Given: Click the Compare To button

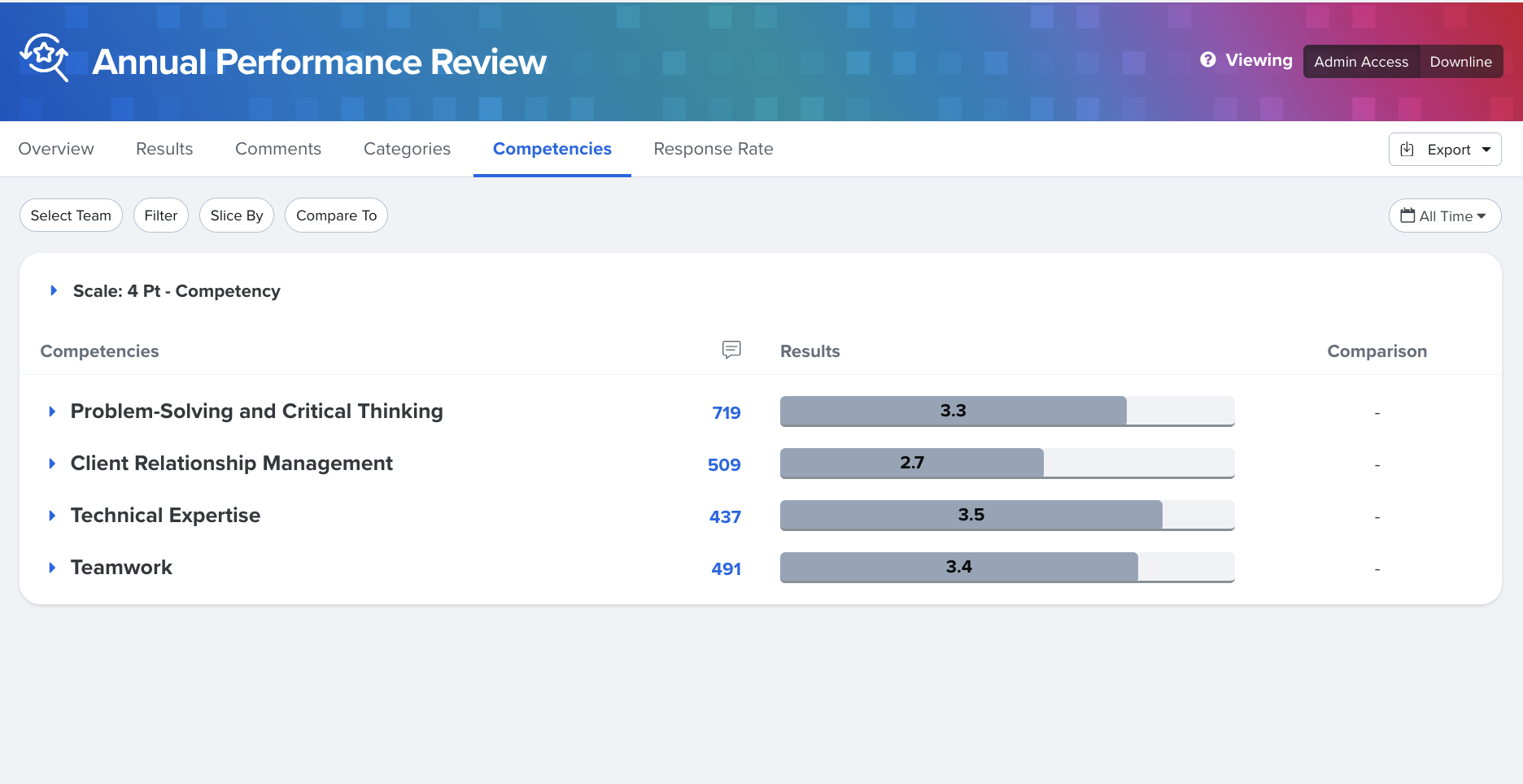Looking at the screenshot, I should [x=336, y=216].
